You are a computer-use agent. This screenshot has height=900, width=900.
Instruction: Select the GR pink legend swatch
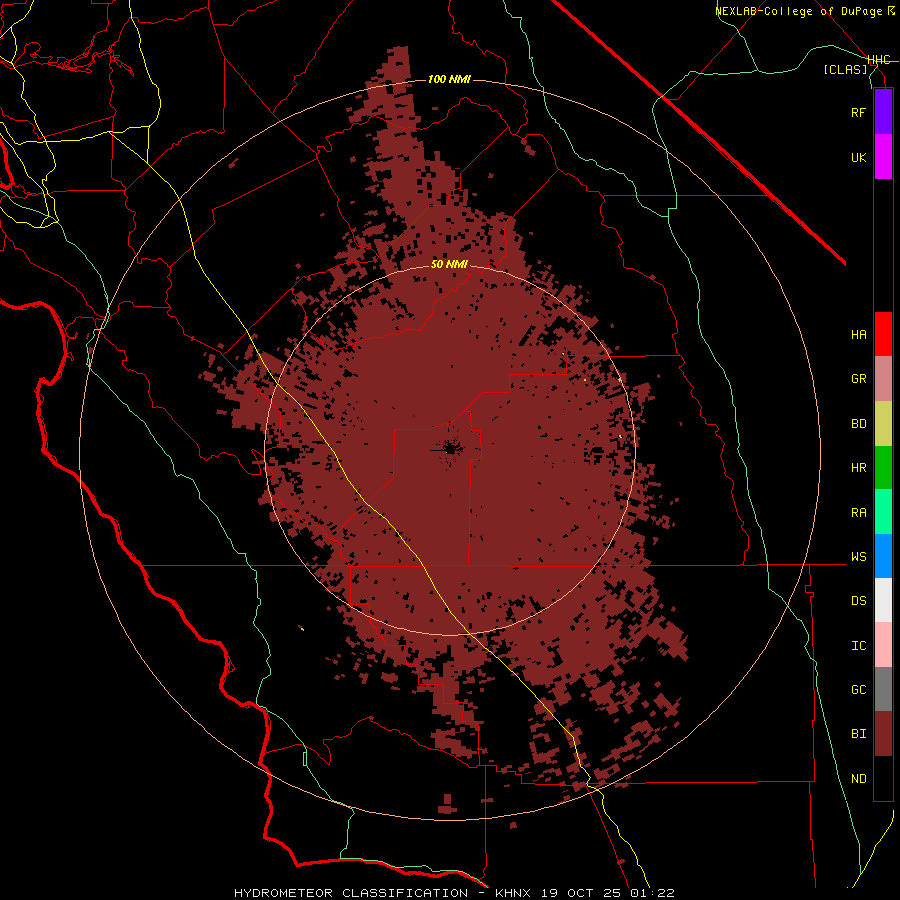pos(883,379)
